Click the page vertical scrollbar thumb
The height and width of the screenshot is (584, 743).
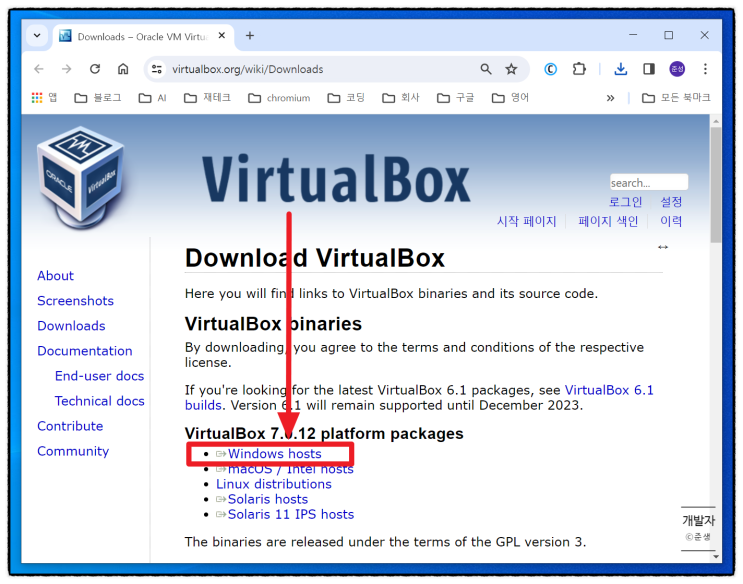pos(716,185)
